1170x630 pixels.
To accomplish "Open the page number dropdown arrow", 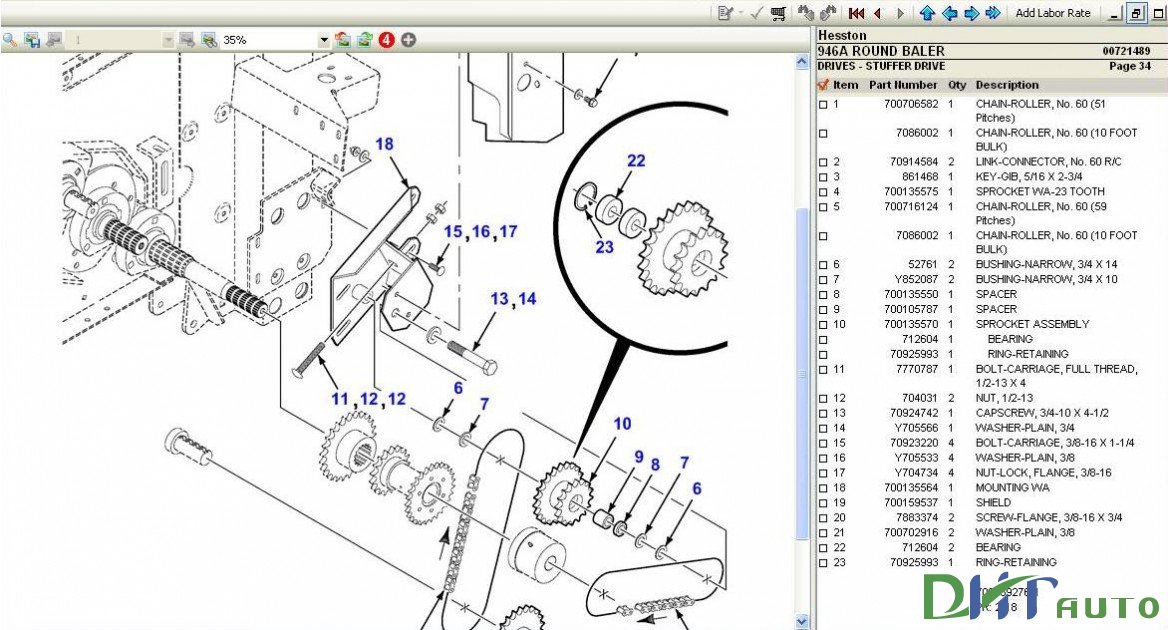I will pos(168,40).
